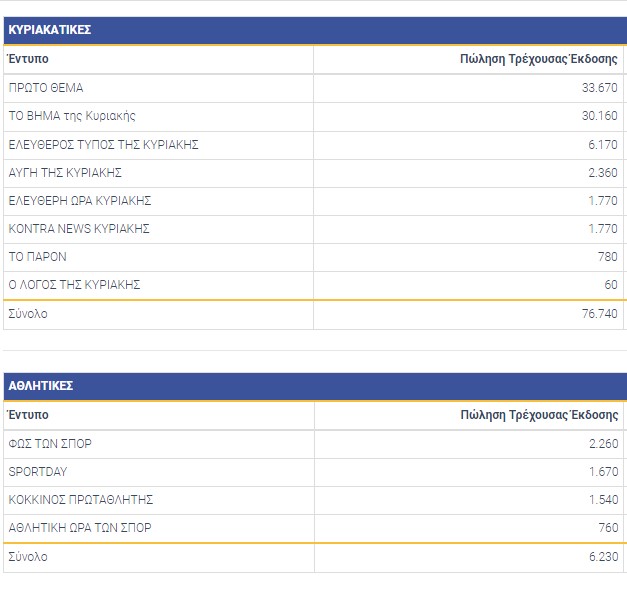Select the ΠΡΩΤΟ ΘΕΜΑ newspaper name

click(46, 88)
